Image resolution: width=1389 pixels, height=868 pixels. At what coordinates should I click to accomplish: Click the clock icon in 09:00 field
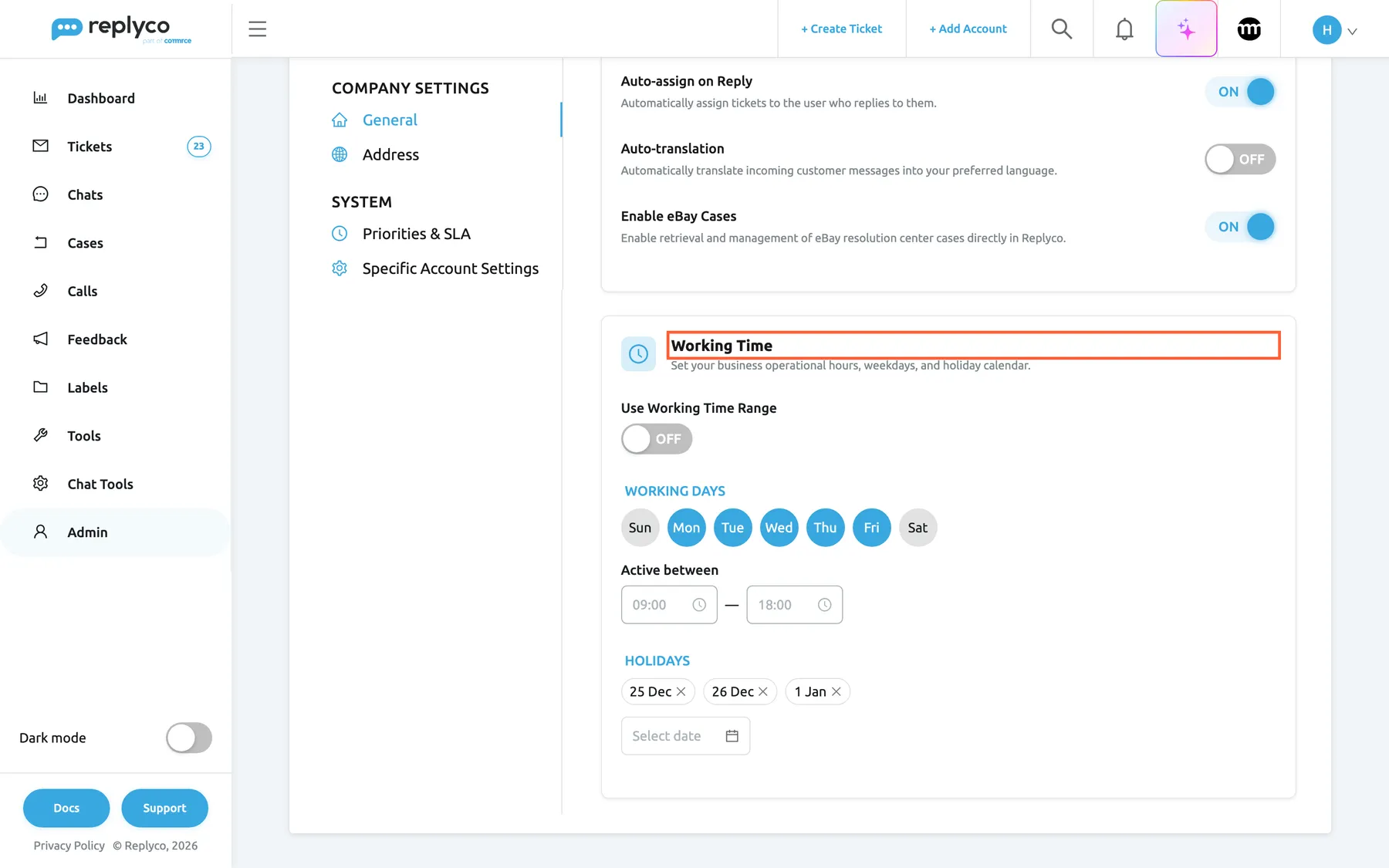tap(699, 605)
